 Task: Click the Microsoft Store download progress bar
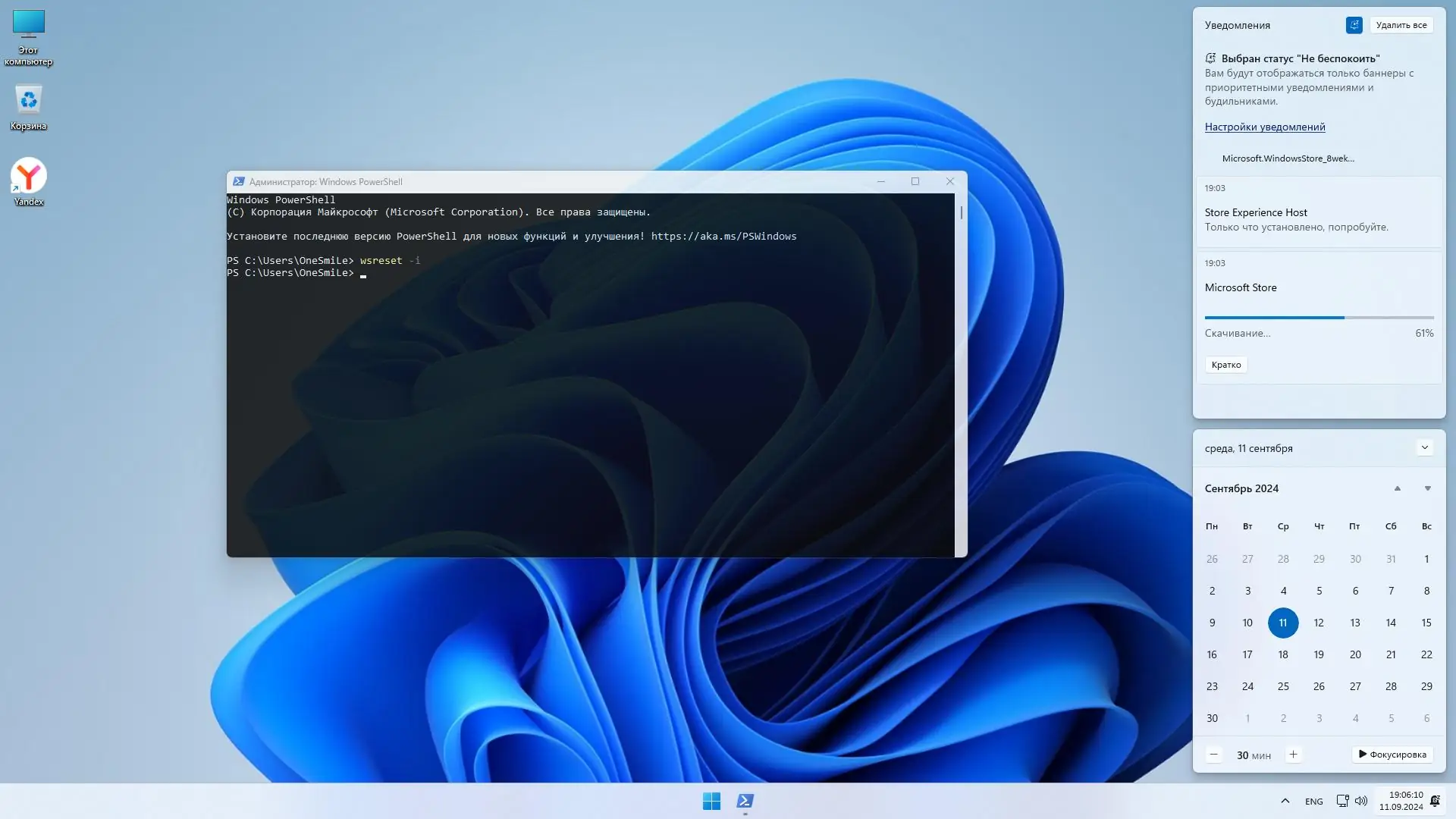pos(1319,318)
